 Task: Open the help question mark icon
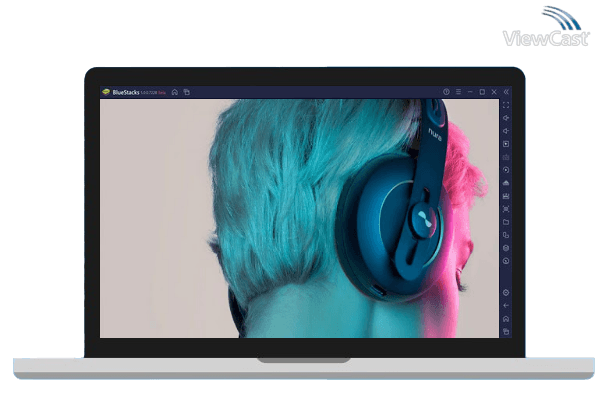pyautogui.click(x=446, y=92)
